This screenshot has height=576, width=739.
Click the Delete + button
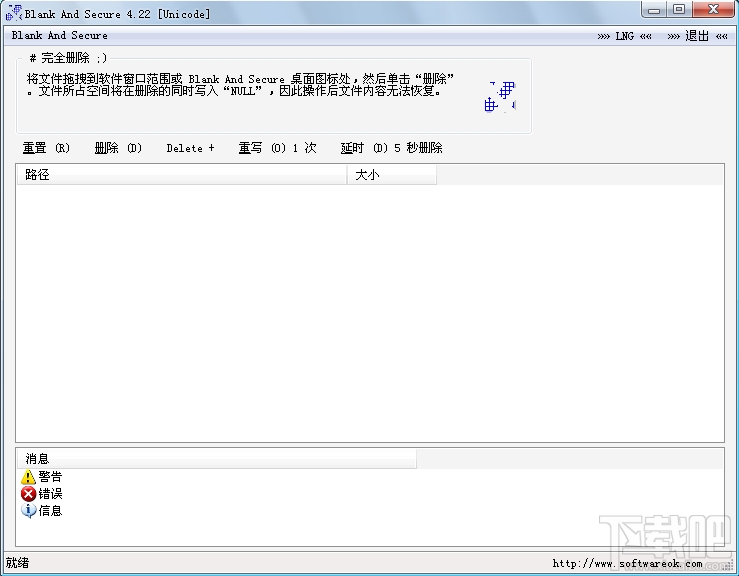pos(190,148)
